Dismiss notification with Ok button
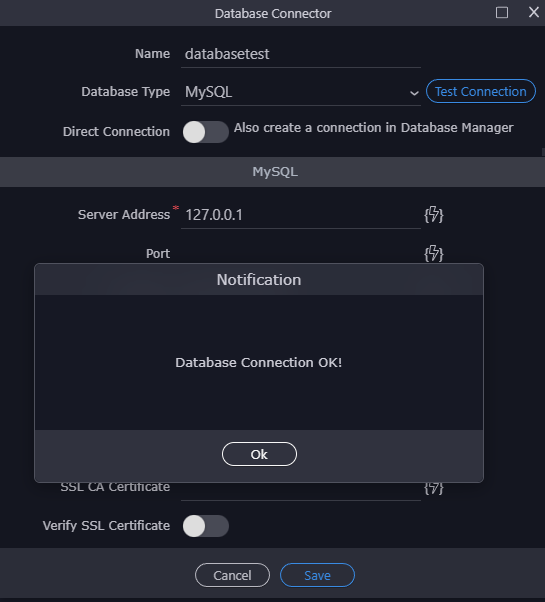Viewport: 545px width, 602px height. pyautogui.click(x=259, y=454)
